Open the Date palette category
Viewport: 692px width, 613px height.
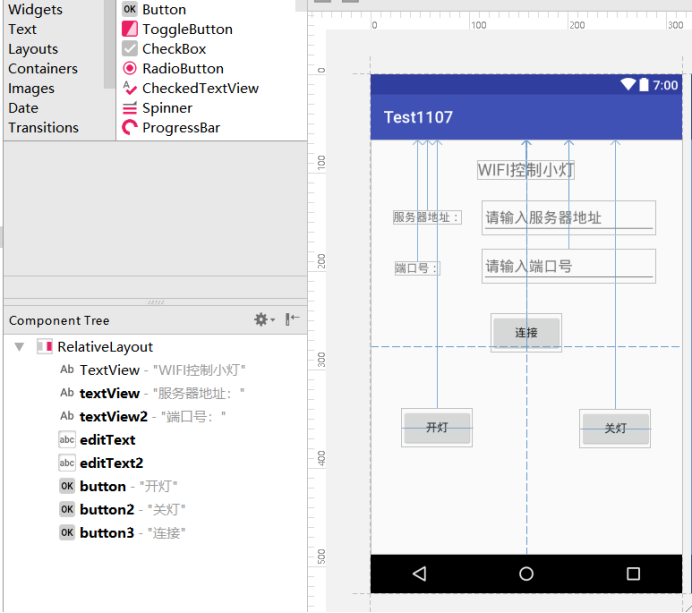click(x=23, y=108)
